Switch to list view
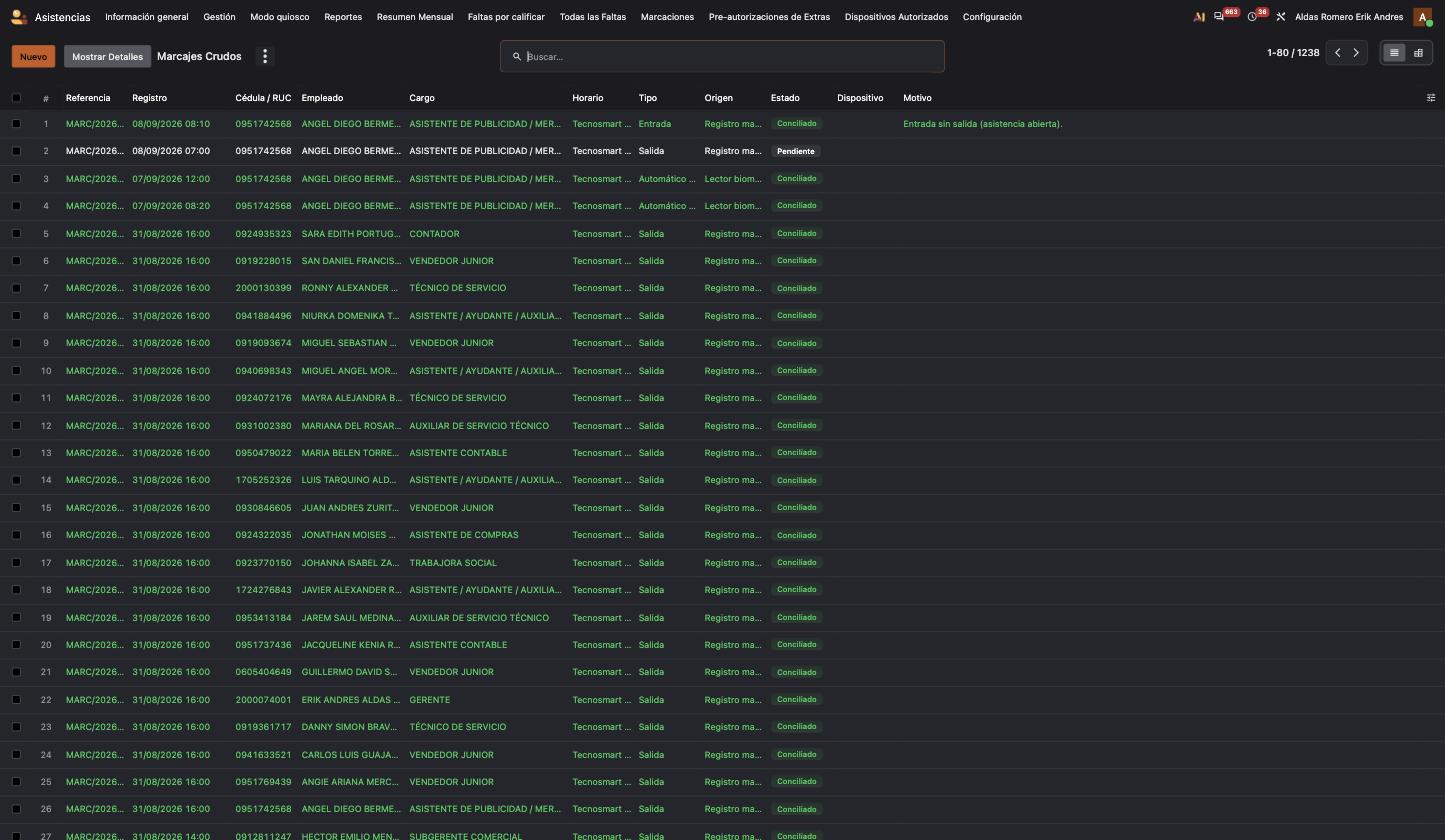This screenshot has width=1445, height=840. (1394, 53)
